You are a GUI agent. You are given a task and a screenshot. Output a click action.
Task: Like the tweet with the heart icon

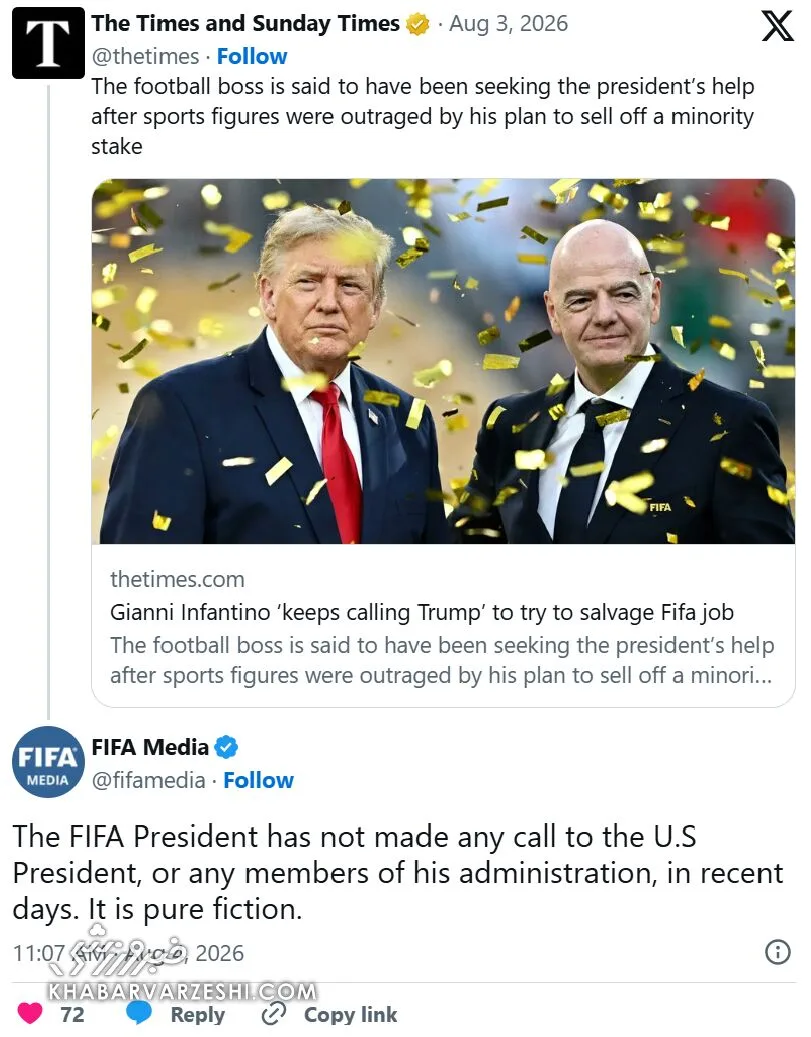30,1013
